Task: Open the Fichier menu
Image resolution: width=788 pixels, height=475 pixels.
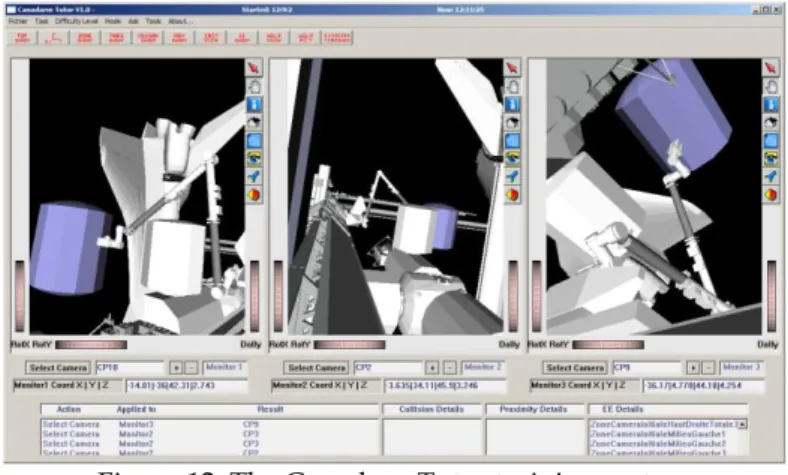Action: pos(18,21)
